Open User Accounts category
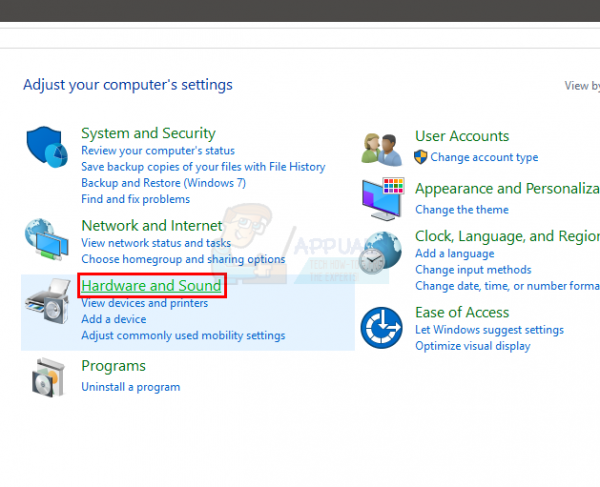Image resolution: width=600 pixels, height=487 pixels. pos(462,136)
